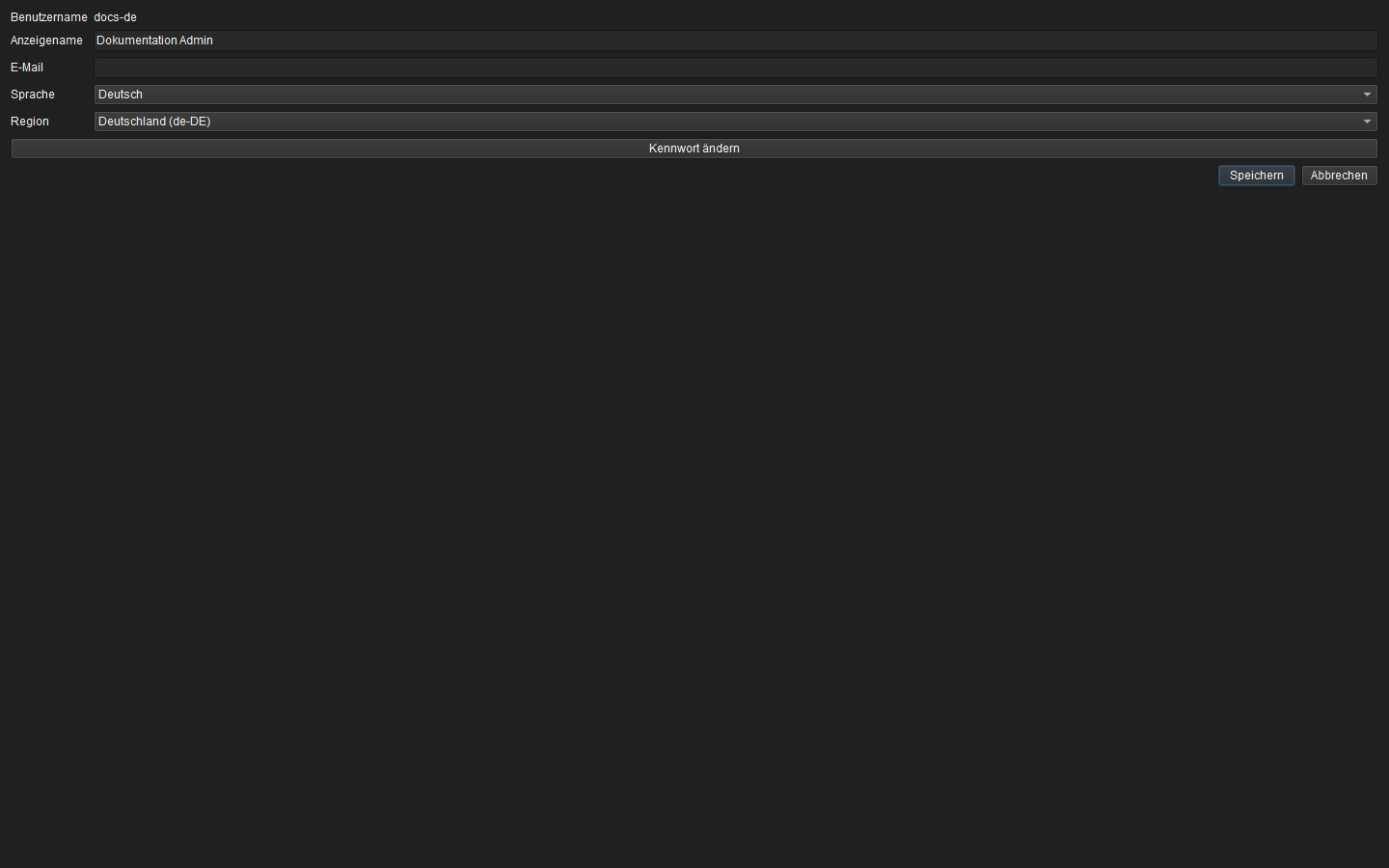Save changes with the Speichern button
Screen dimensions: 1389x868
[1256, 176]
